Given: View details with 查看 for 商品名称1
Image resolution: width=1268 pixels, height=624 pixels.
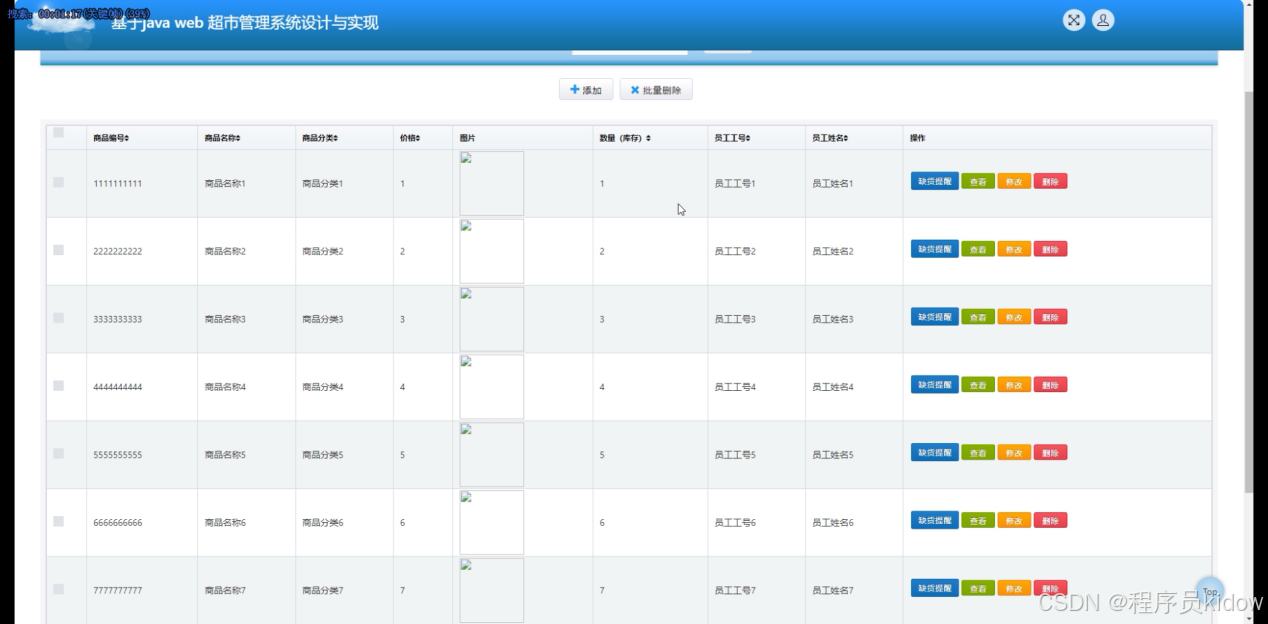Looking at the screenshot, I should pyautogui.click(x=978, y=181).
